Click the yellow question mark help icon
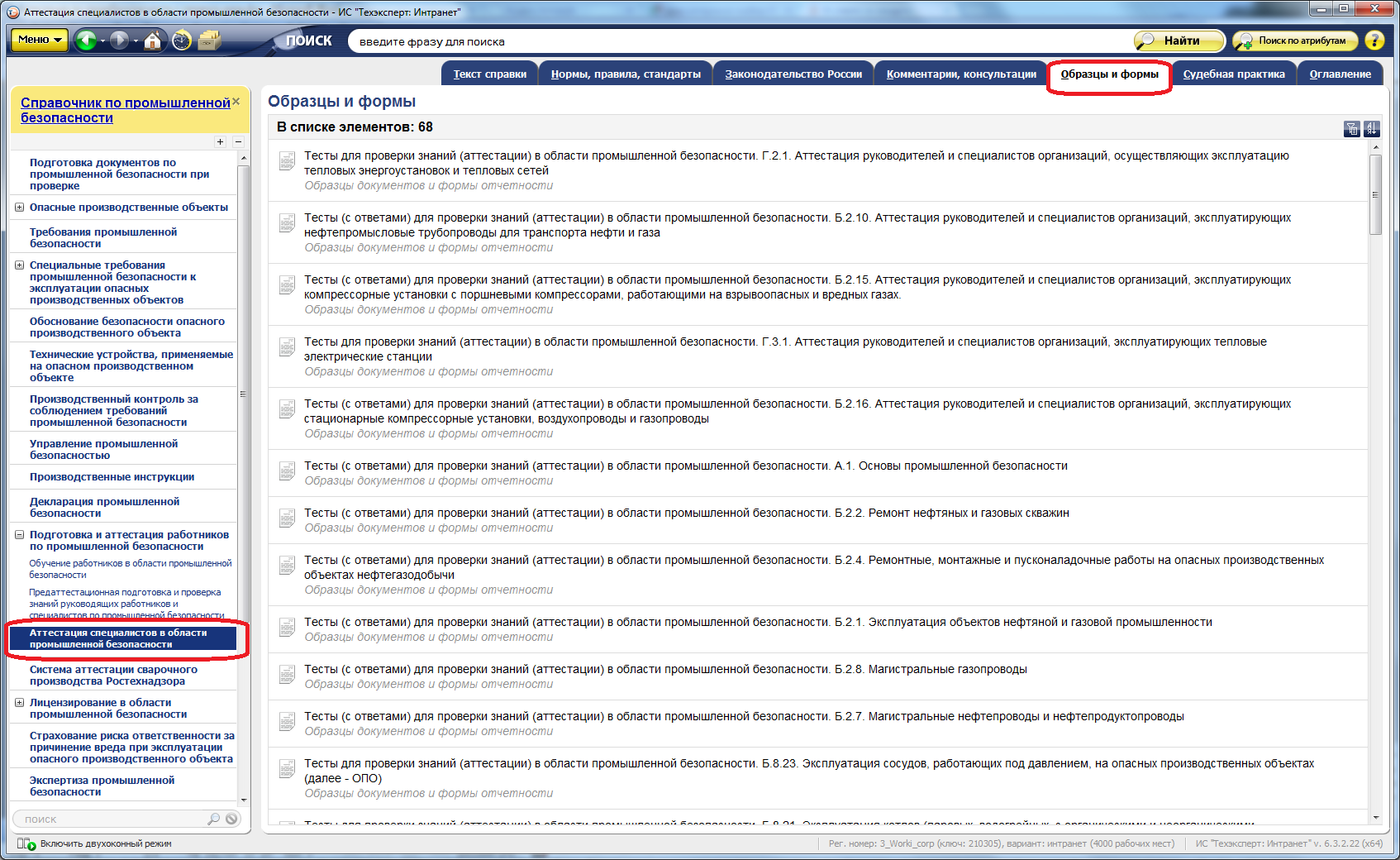Viewport: 1400px width, 860px height. 1374,41
